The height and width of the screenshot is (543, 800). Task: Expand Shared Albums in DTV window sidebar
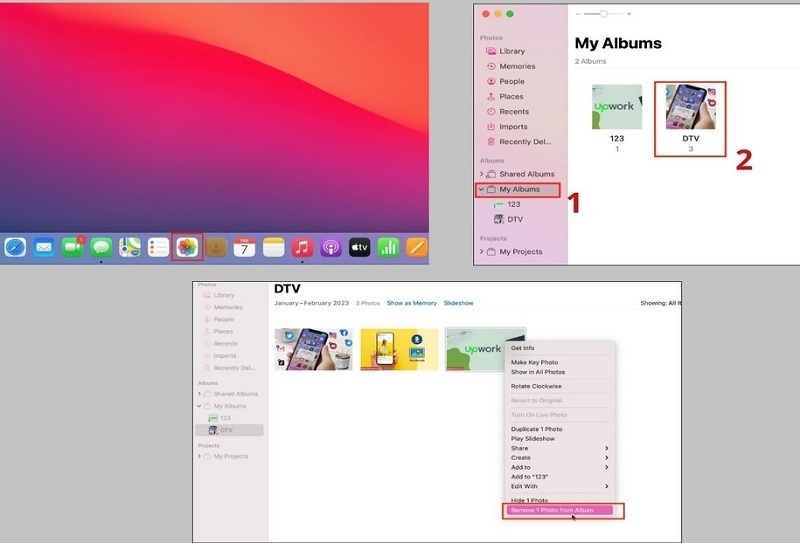pos(199,394)
